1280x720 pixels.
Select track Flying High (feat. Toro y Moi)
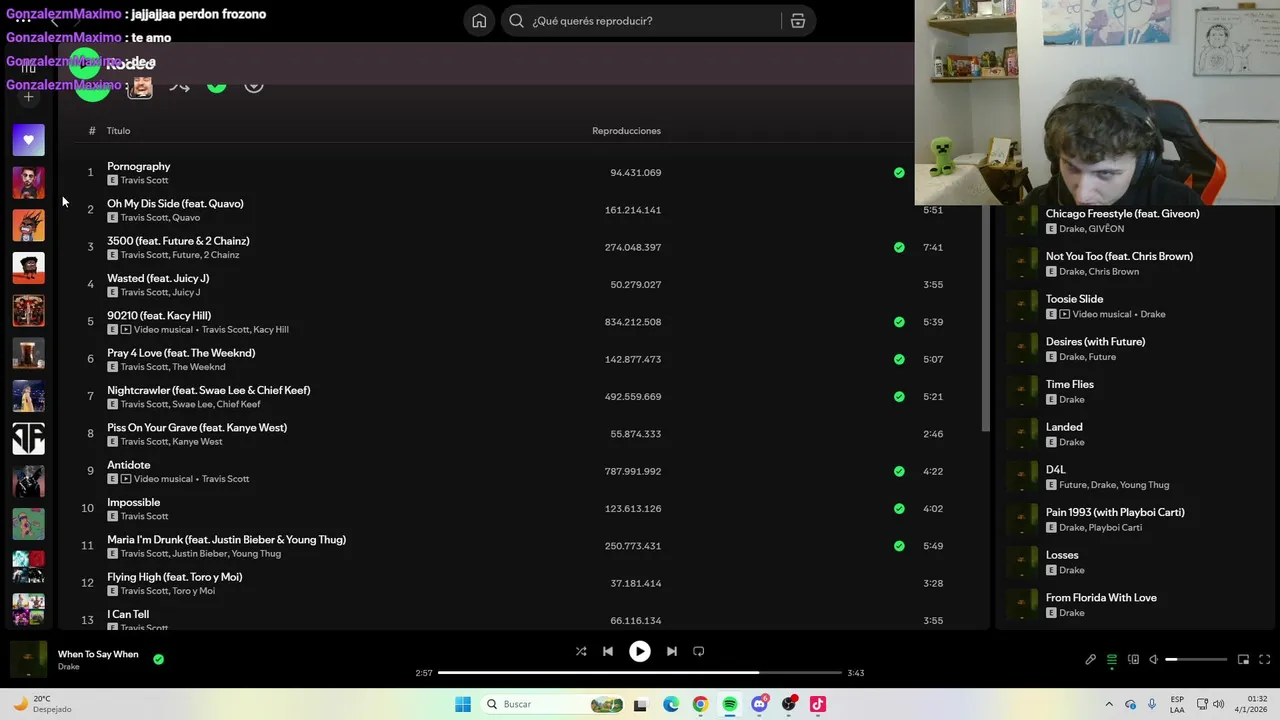coord(175,577)
